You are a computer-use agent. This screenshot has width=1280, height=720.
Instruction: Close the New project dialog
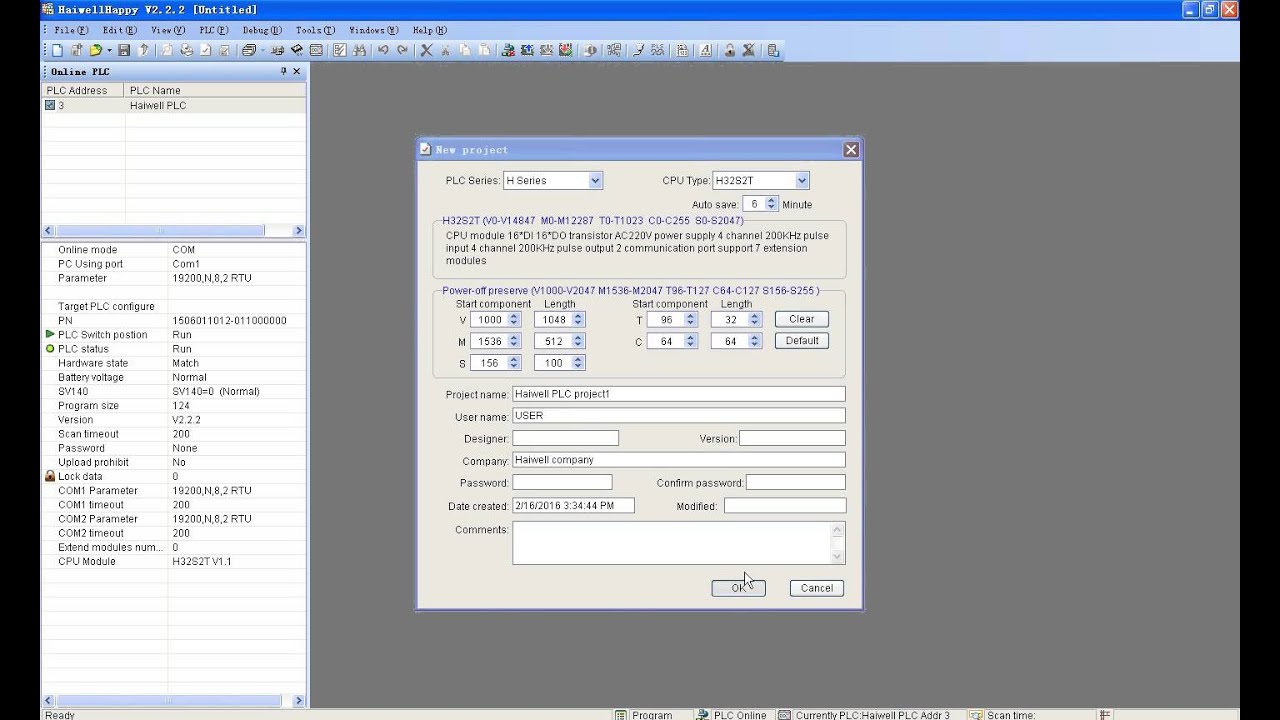[851, 150]
